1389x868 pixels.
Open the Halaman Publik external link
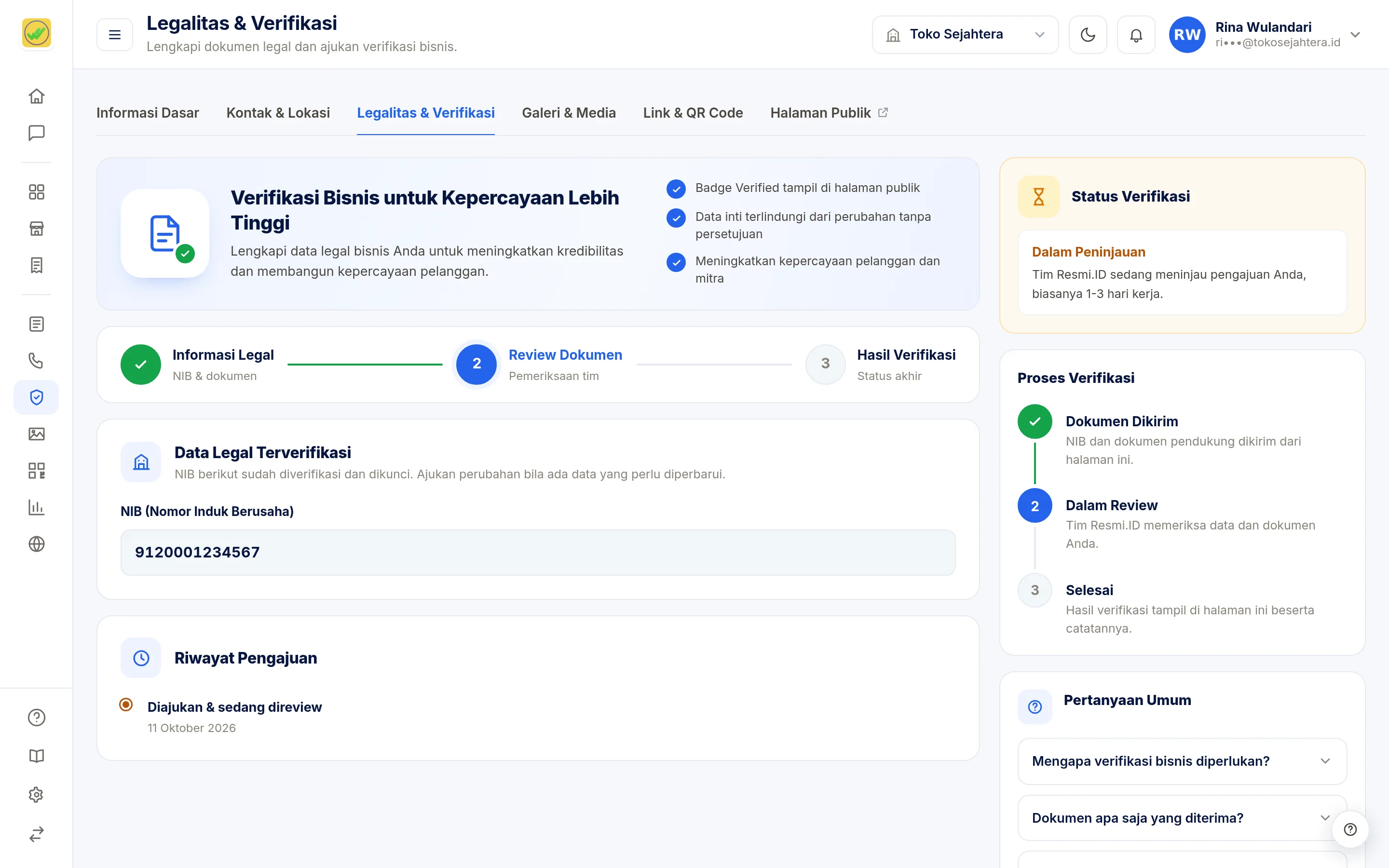829,113
